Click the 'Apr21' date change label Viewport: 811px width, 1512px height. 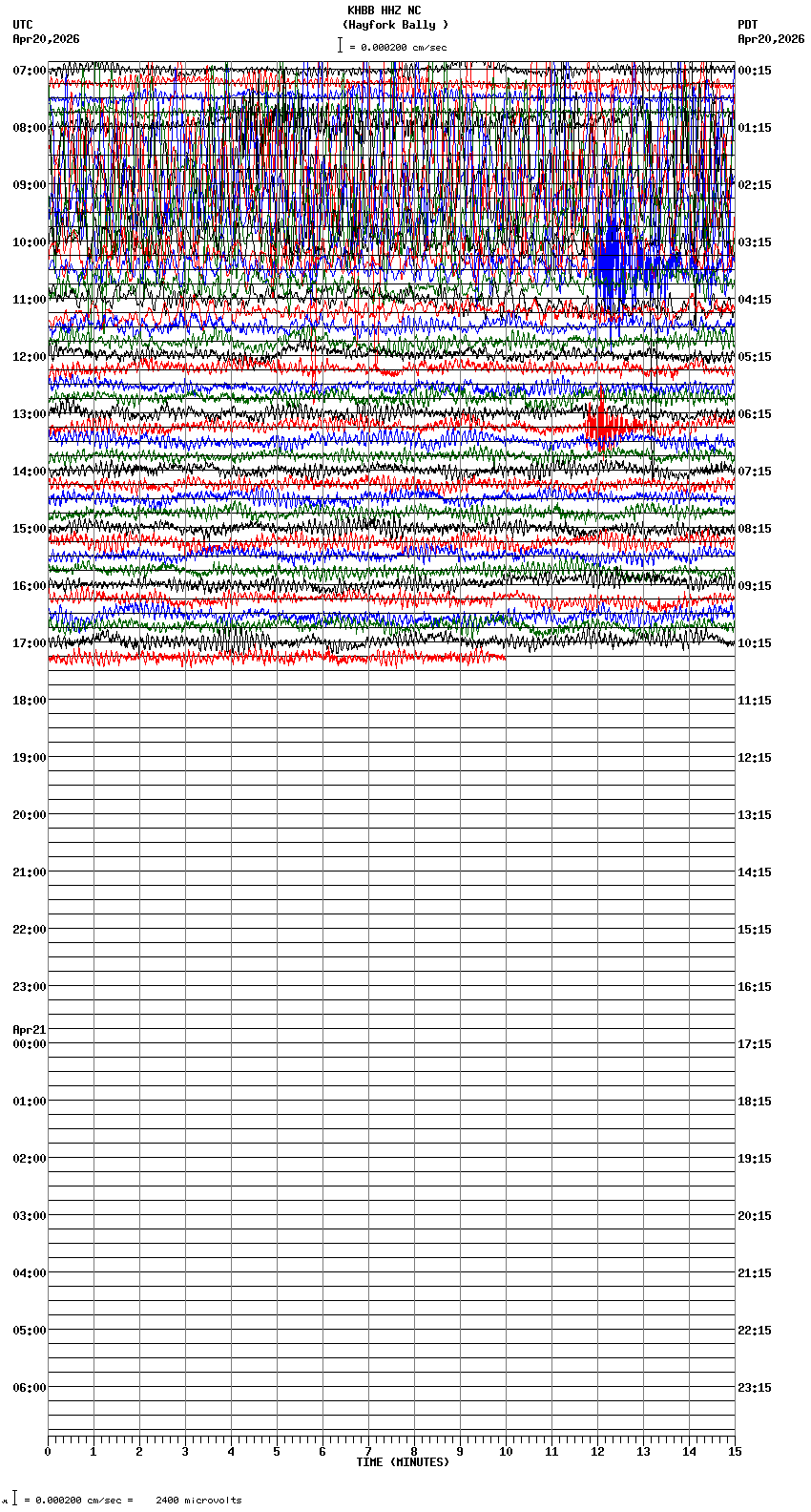tap(30, 1030)
